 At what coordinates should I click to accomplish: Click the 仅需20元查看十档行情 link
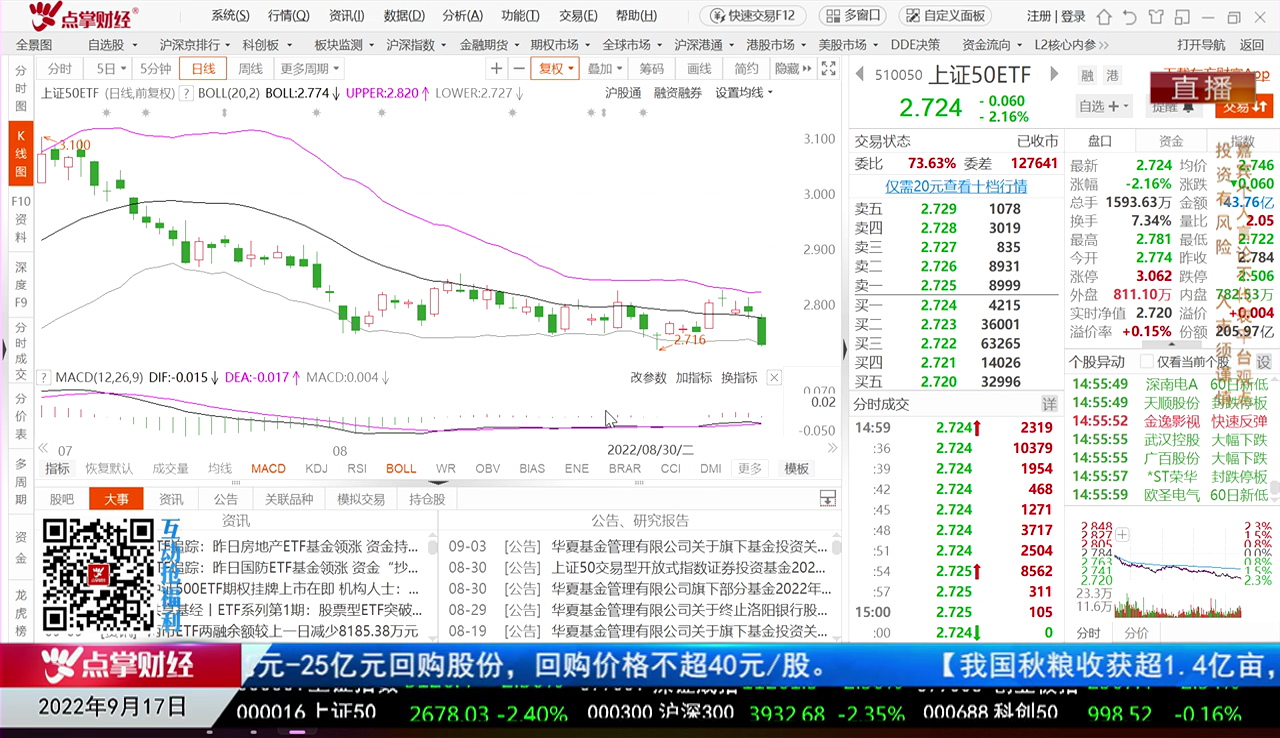[956, 186]
